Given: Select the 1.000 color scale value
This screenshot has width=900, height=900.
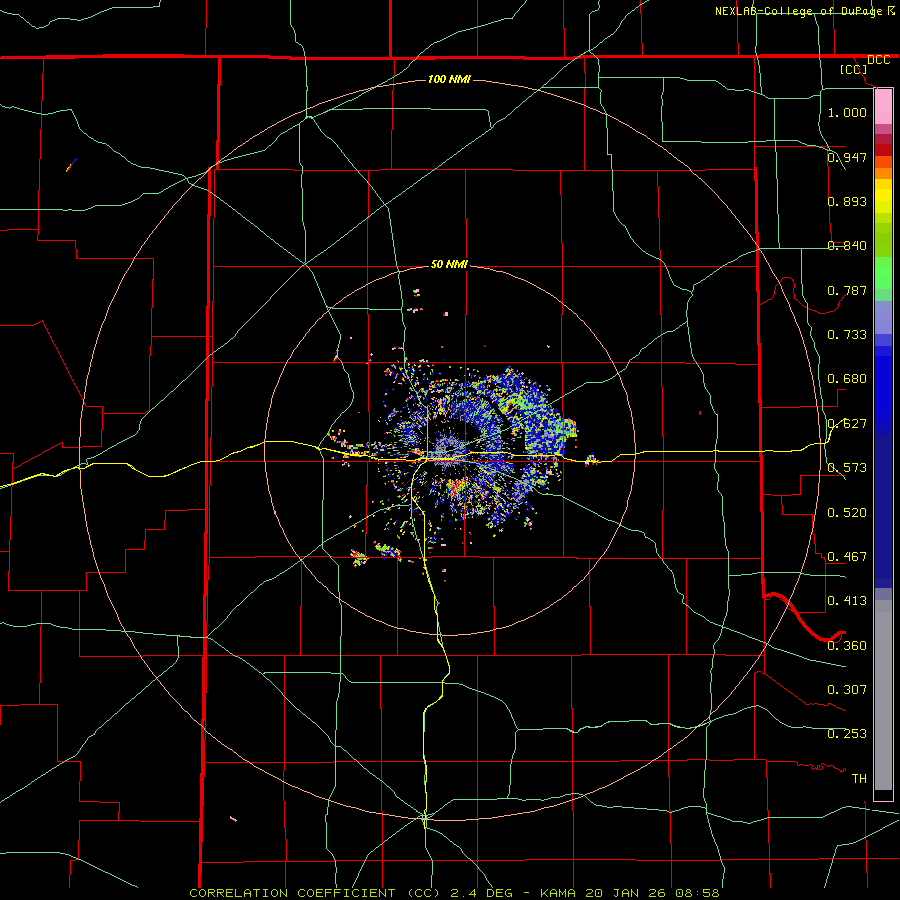Looking at the screenshot, I should point(847,112).
